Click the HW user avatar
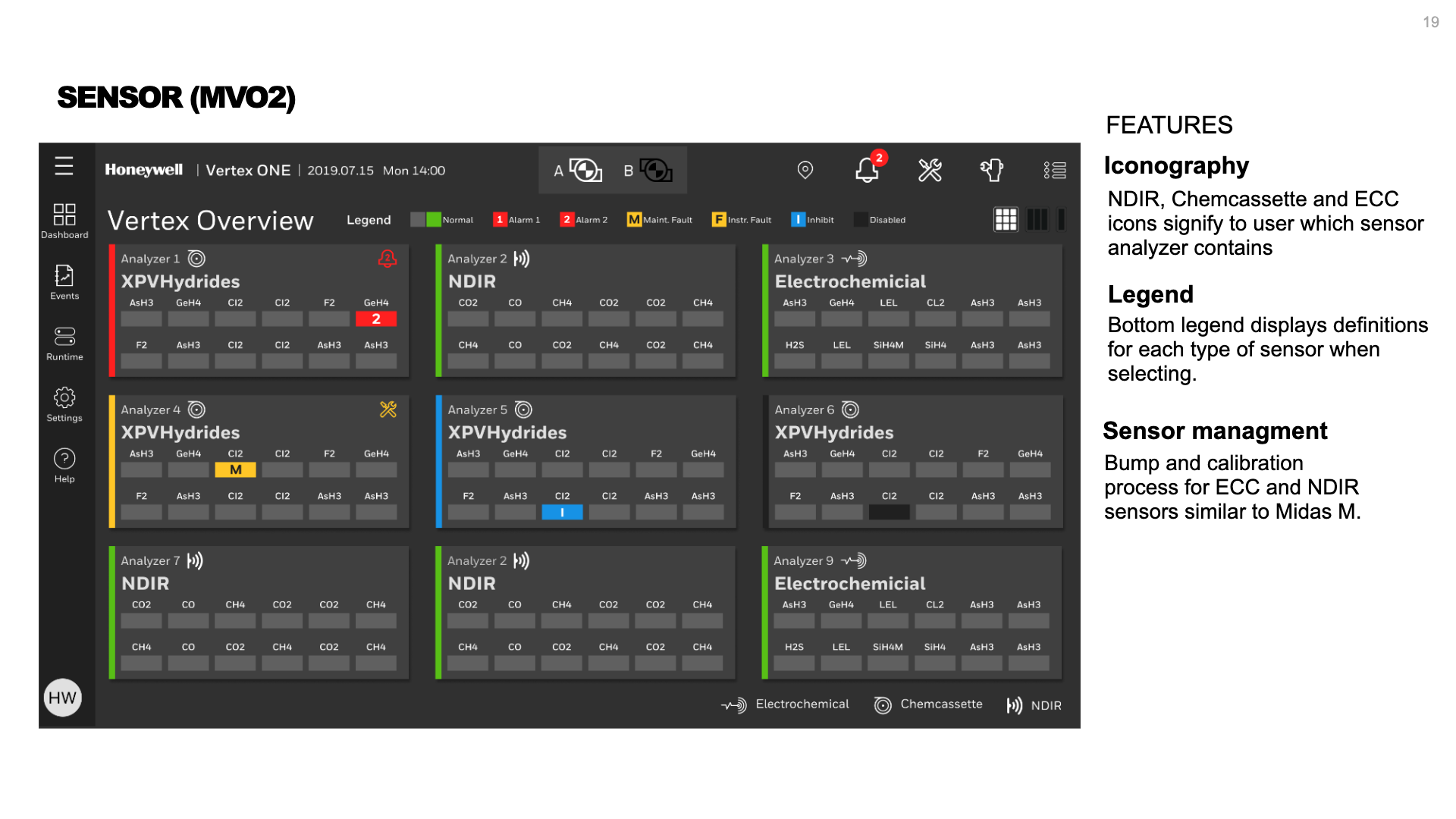 click(63, 698)
